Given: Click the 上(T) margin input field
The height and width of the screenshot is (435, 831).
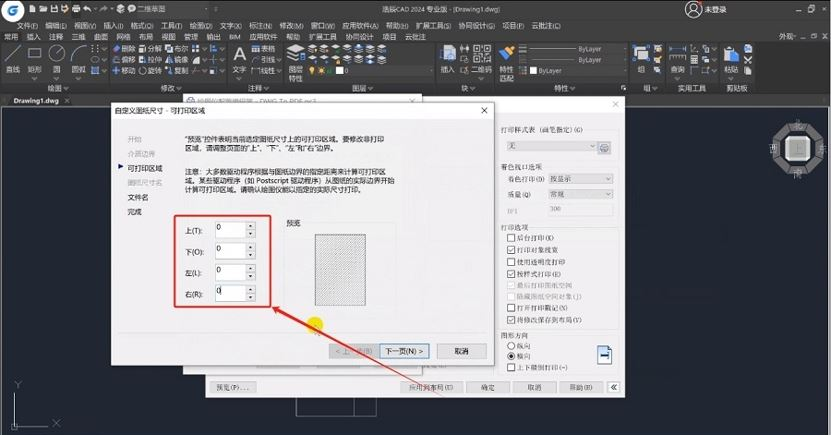Looking at the screenshot, I should 231,230.
